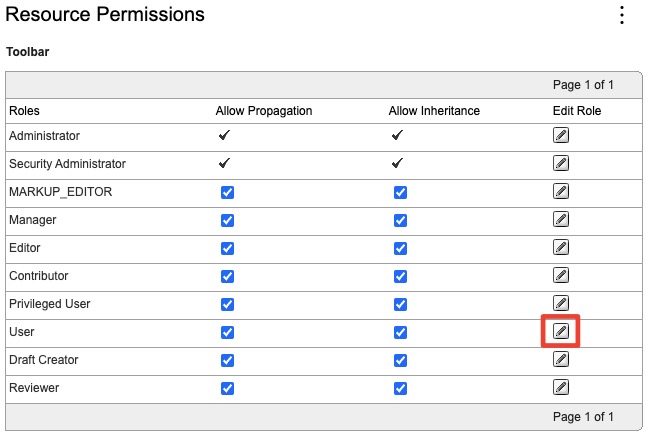Disable Allow Propagation for Editor
This screenshot has height=439, width=652.
[227, 249]
